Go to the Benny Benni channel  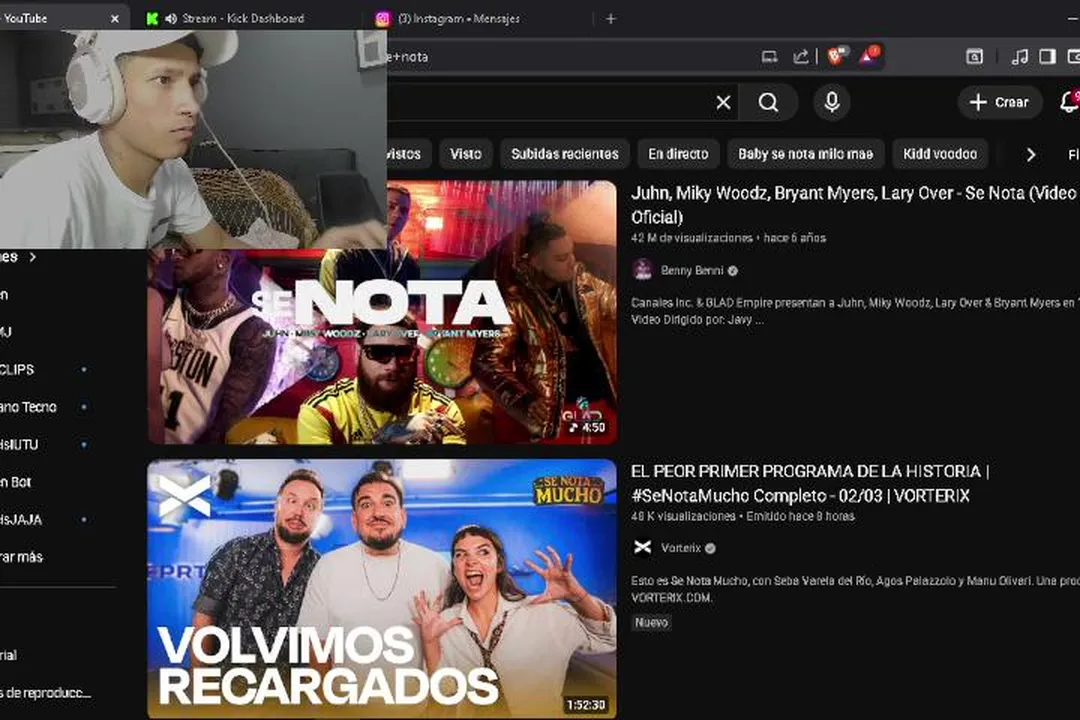[x=692, y=270]
